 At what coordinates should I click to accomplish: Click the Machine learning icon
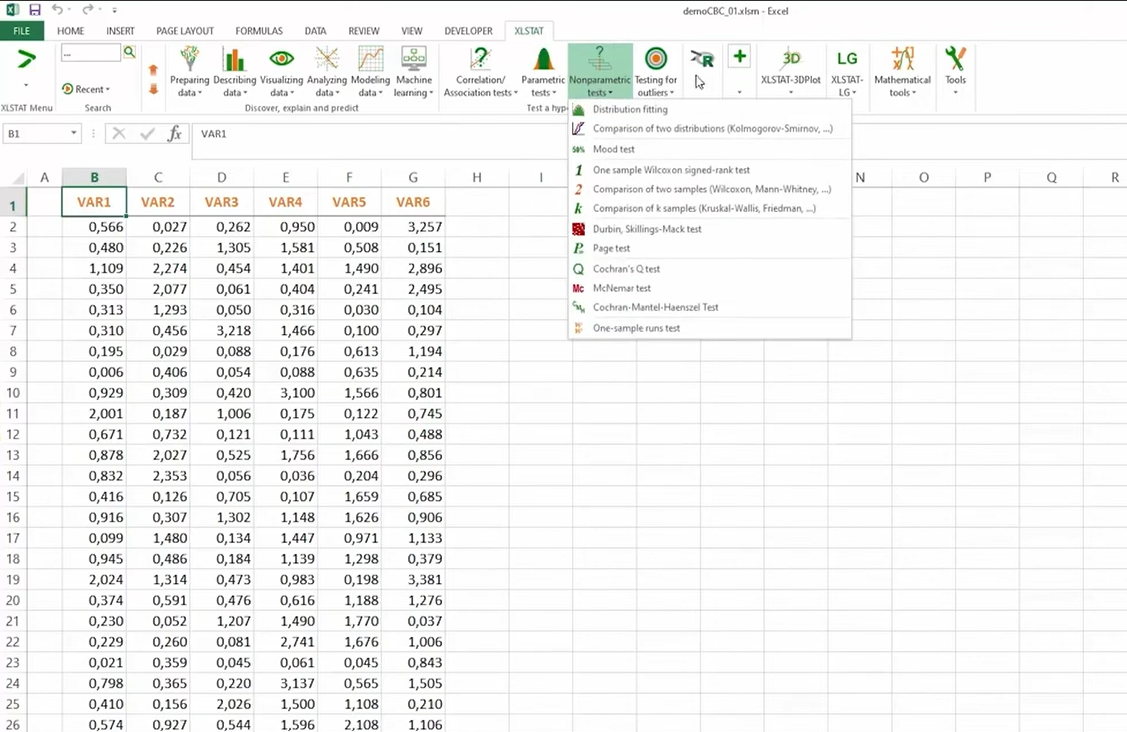click(x=413, y=60)
